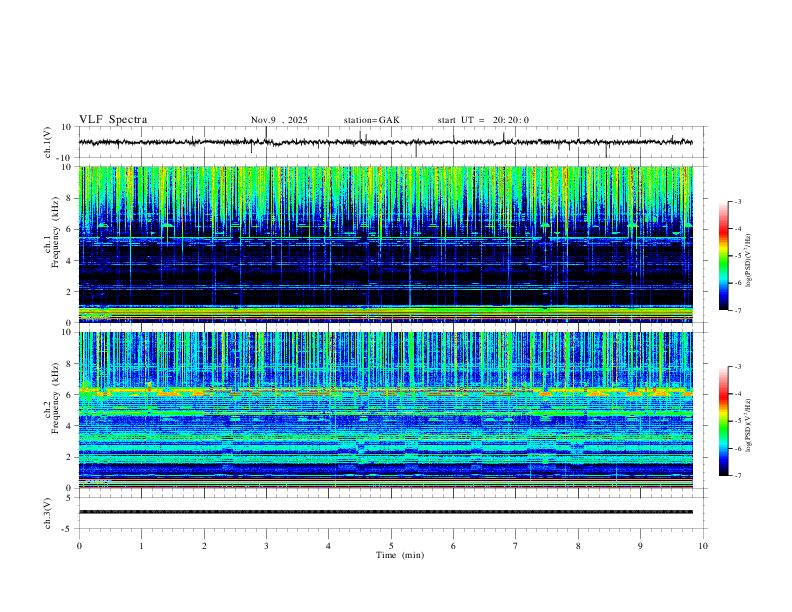Click the ch.1 waveform trace panel
Screen dimensions: 792x612
click(x=391, y=142)
